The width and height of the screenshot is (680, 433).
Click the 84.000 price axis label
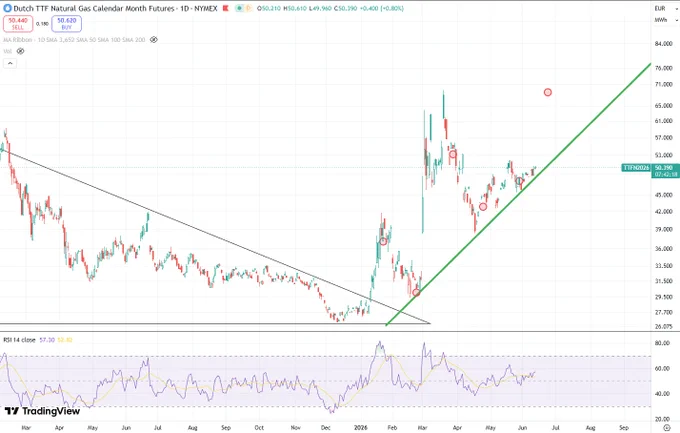pos(664,44)
